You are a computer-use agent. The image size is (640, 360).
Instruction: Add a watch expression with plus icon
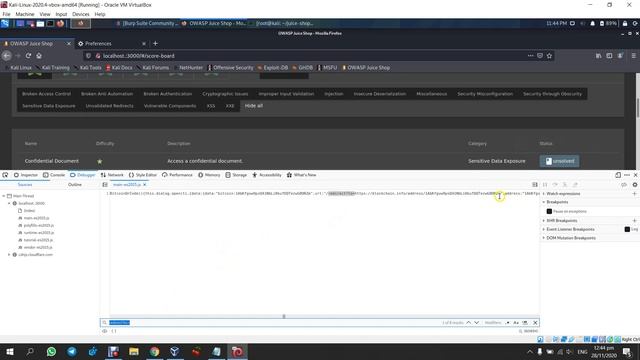634,193
